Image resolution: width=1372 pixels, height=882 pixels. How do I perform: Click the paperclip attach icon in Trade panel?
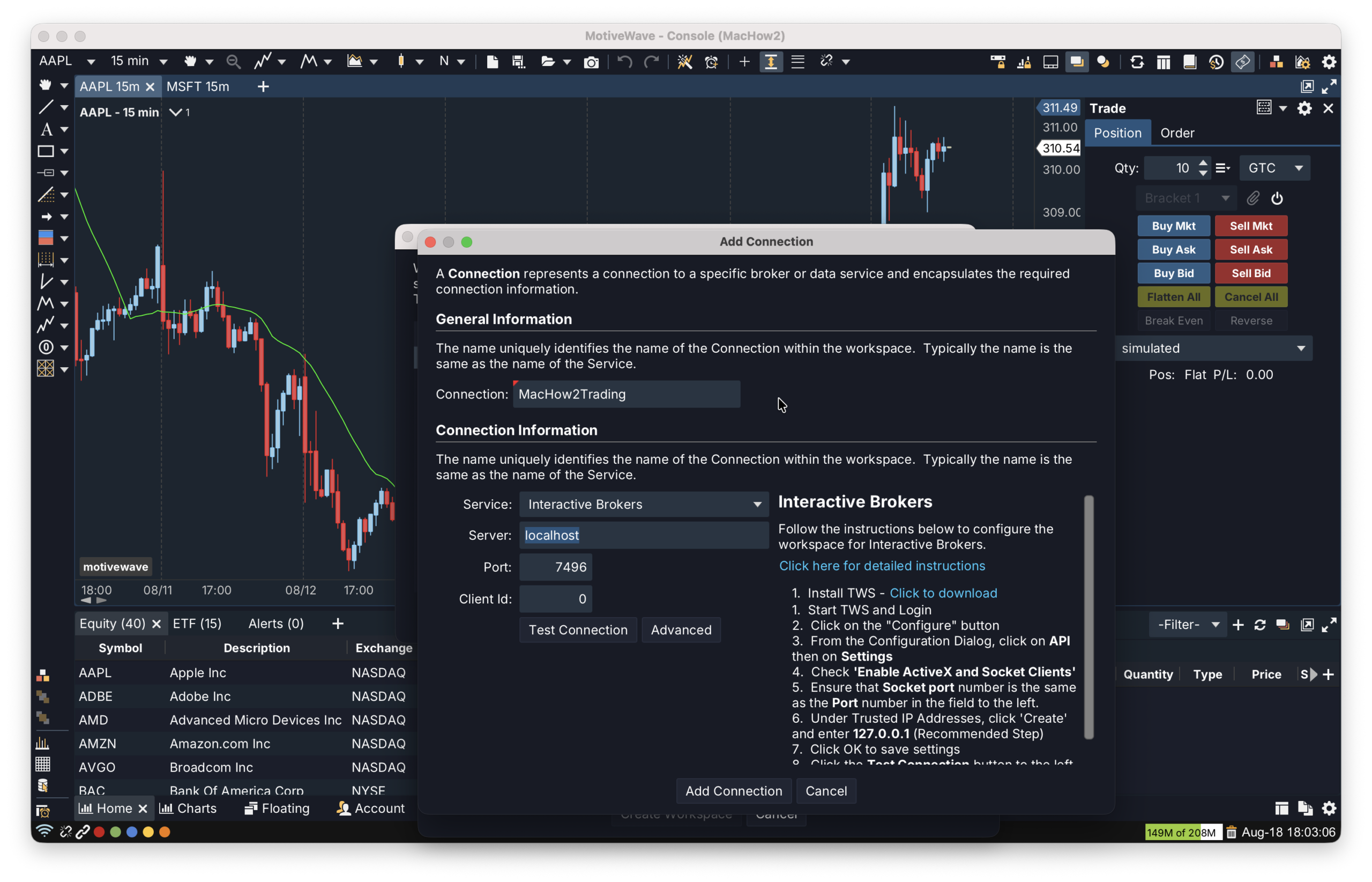[1252, 198]
